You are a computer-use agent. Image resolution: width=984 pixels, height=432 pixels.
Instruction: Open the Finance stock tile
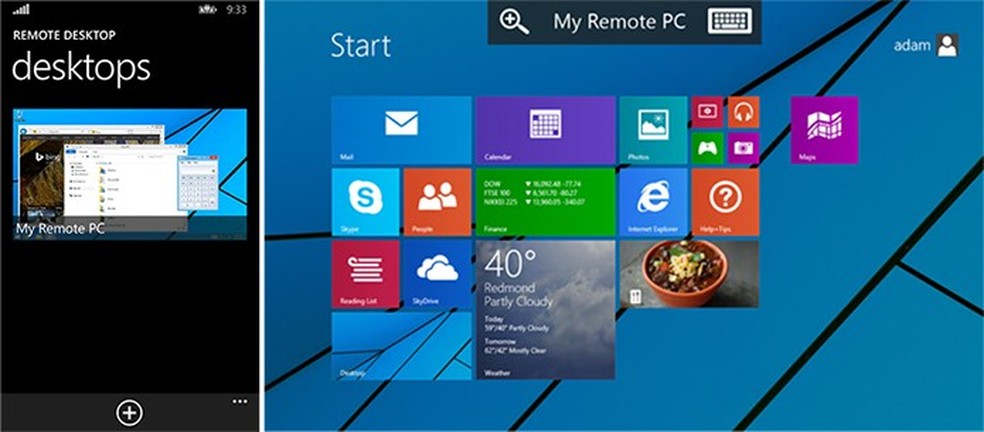[545, 202]
